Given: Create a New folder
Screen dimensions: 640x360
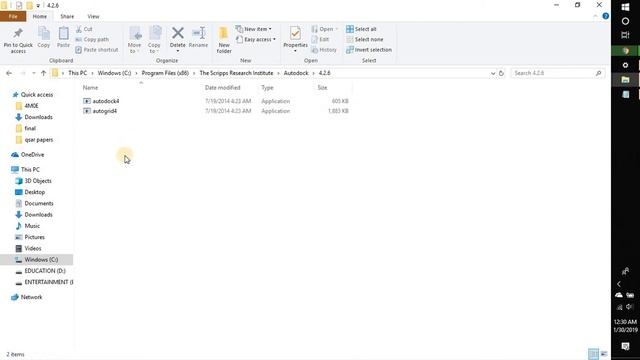Looking at the screenshot, I should [224, 40].
